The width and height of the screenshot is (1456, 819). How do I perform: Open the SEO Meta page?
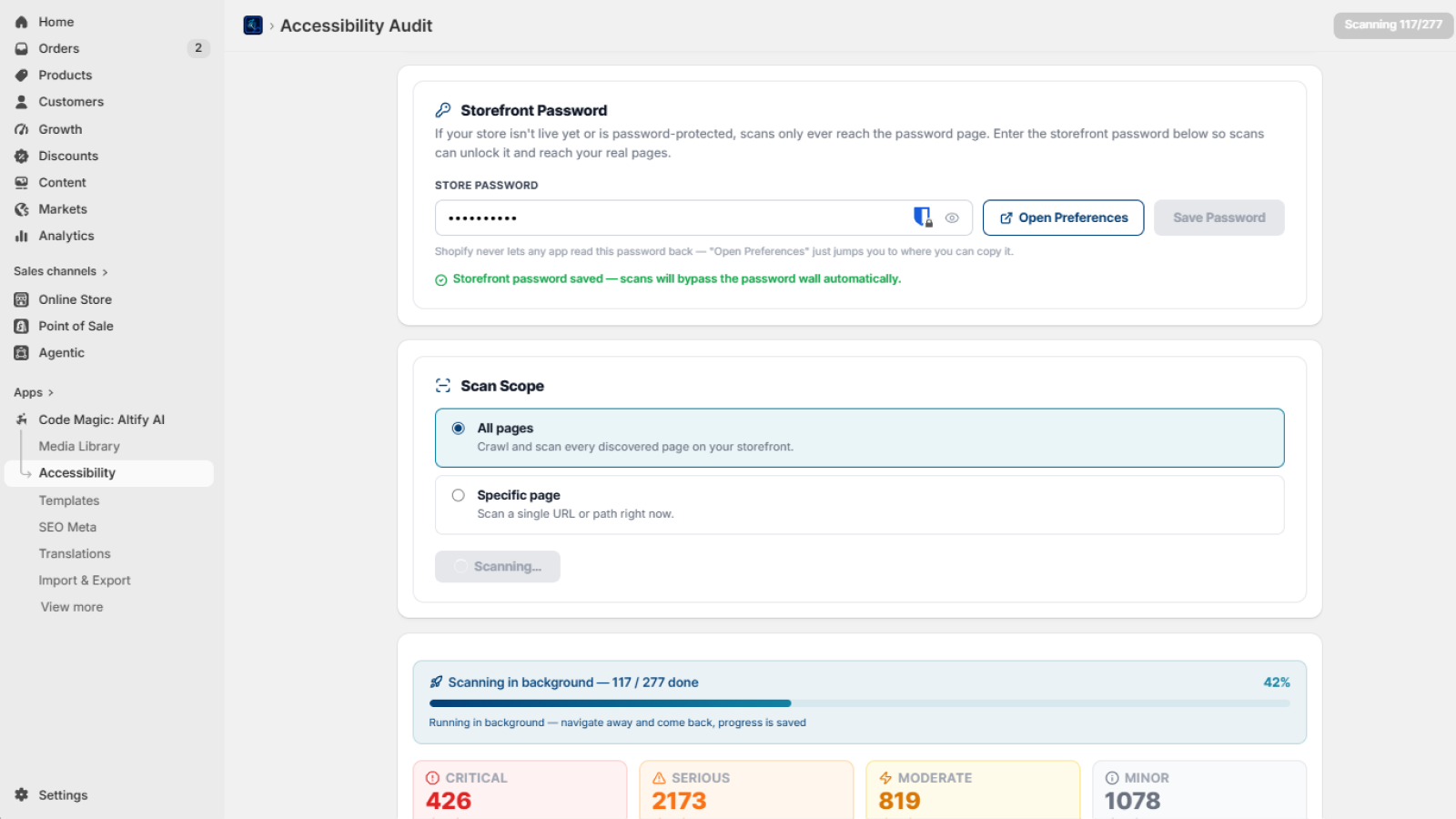(x=67, y=527)
